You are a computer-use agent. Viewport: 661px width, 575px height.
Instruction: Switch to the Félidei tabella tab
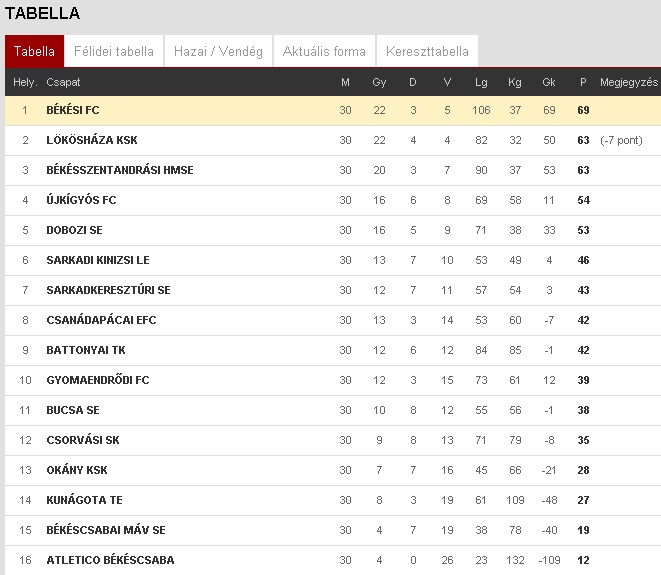pos(114,51)
